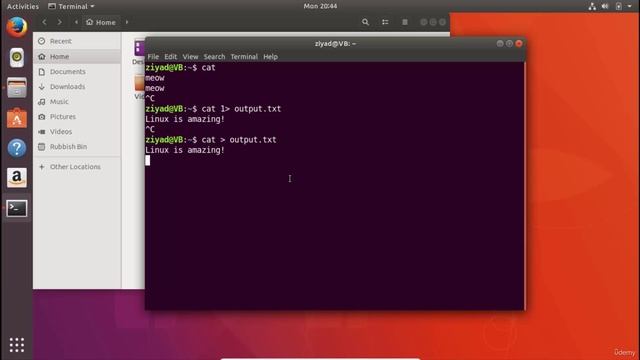
Task: Open the terminal Help menu
Action: 270,57
